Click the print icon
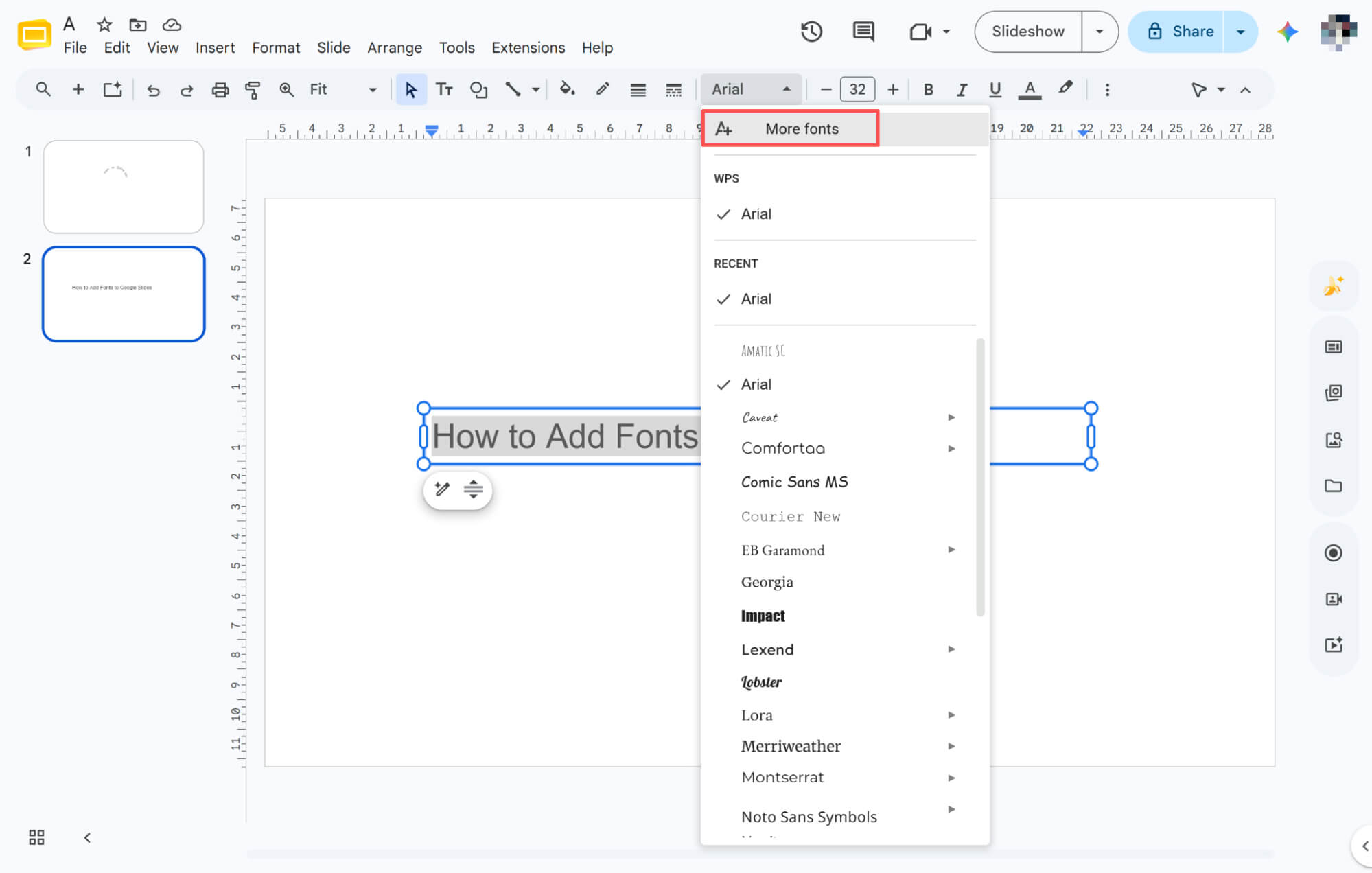Image resolution: width=1372 pixels, height=873 pixels. click(220, 90)
